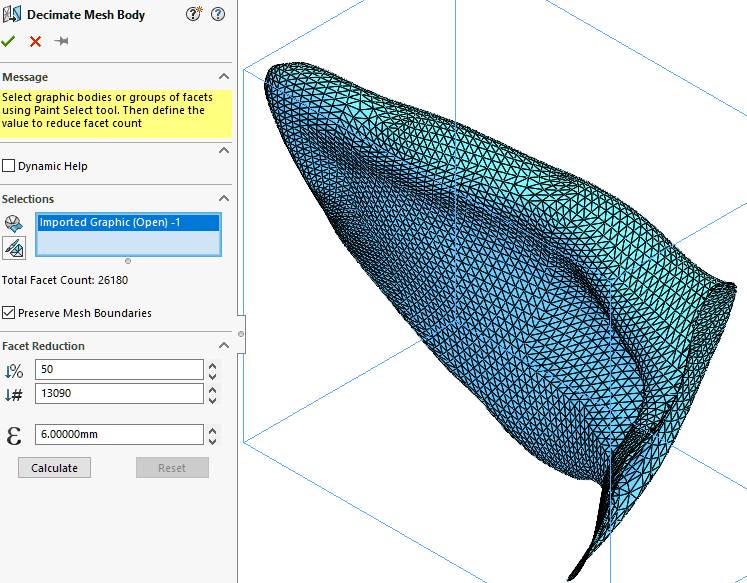Decrease the deviation tolerance stepper
Viewport: 747px width, 583px height.
pos(212,440)
